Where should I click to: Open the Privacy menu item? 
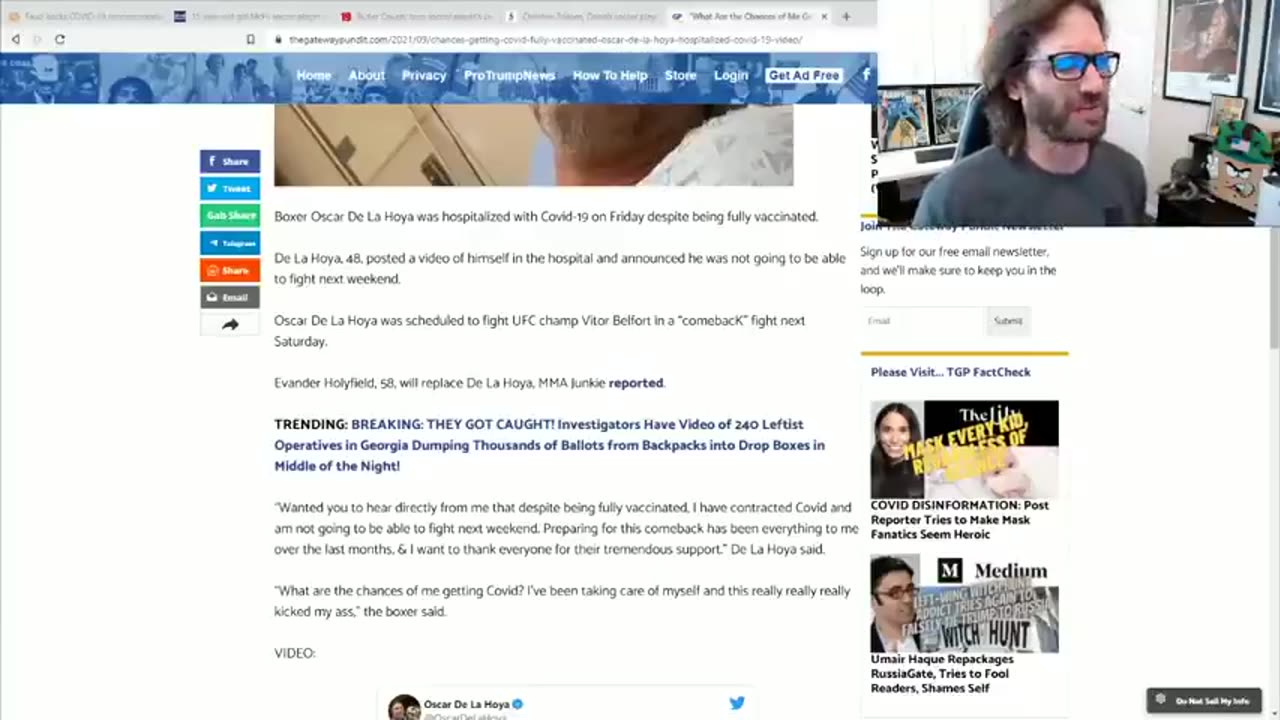pyautogui.click(x=424, y=75)
